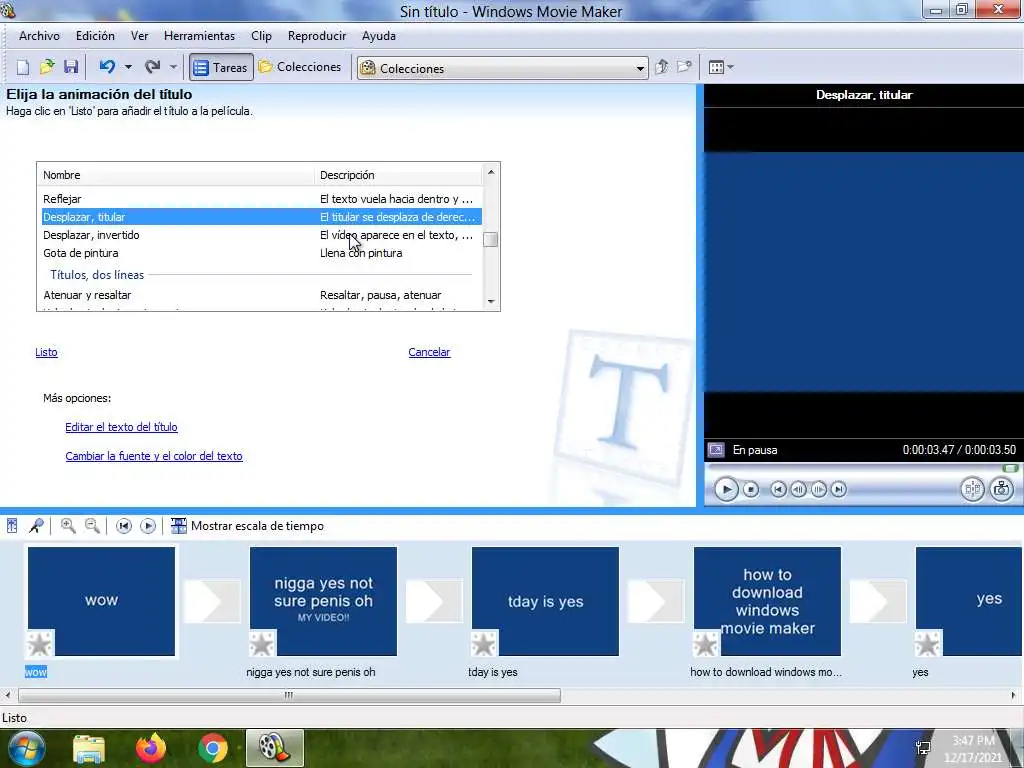Click 'Cambiar la fuente y el color del texto'
Image resolution: width=1024 pixels, height=768 pixels.
click(154, 456)
